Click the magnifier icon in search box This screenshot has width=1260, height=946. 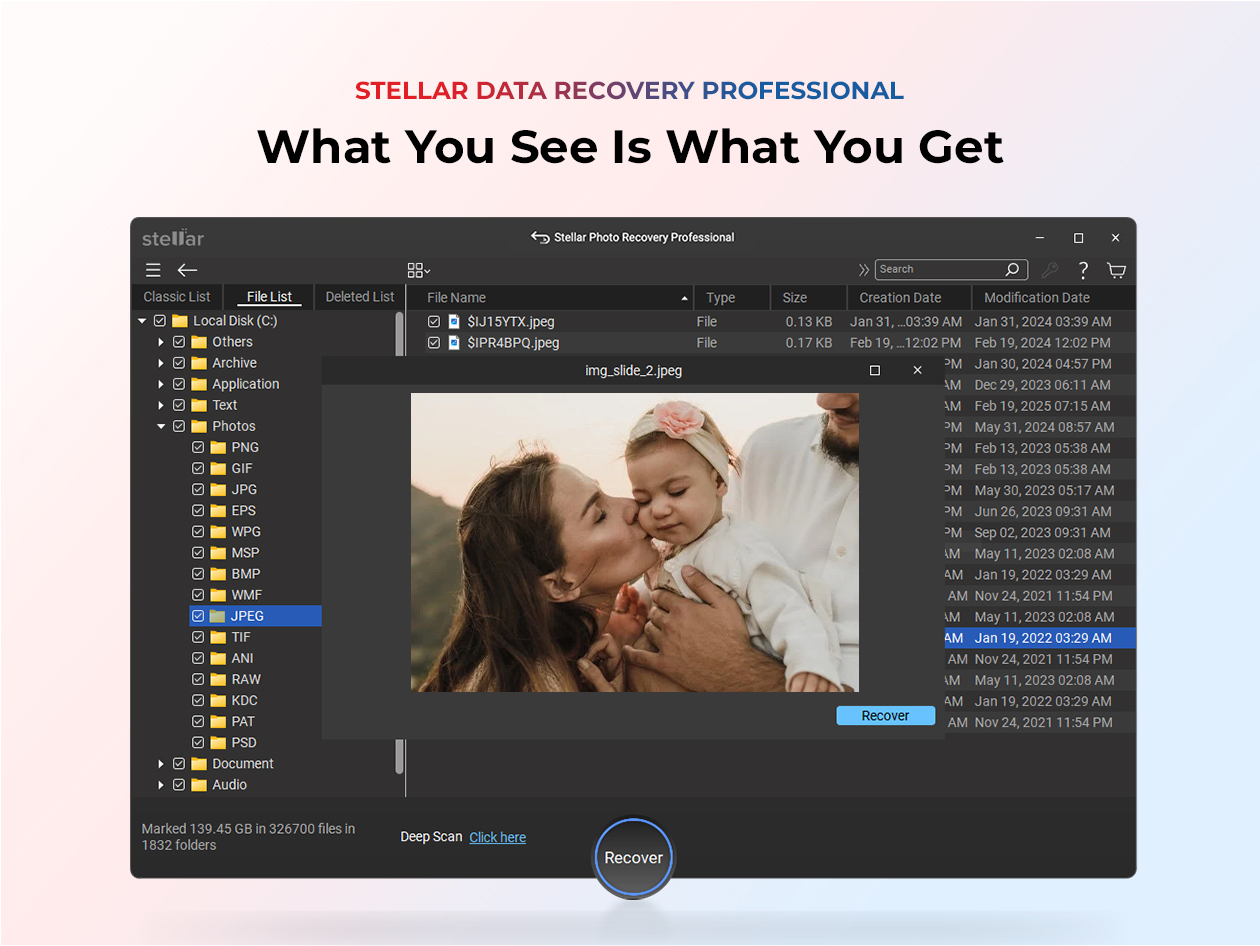[1012, 270]
